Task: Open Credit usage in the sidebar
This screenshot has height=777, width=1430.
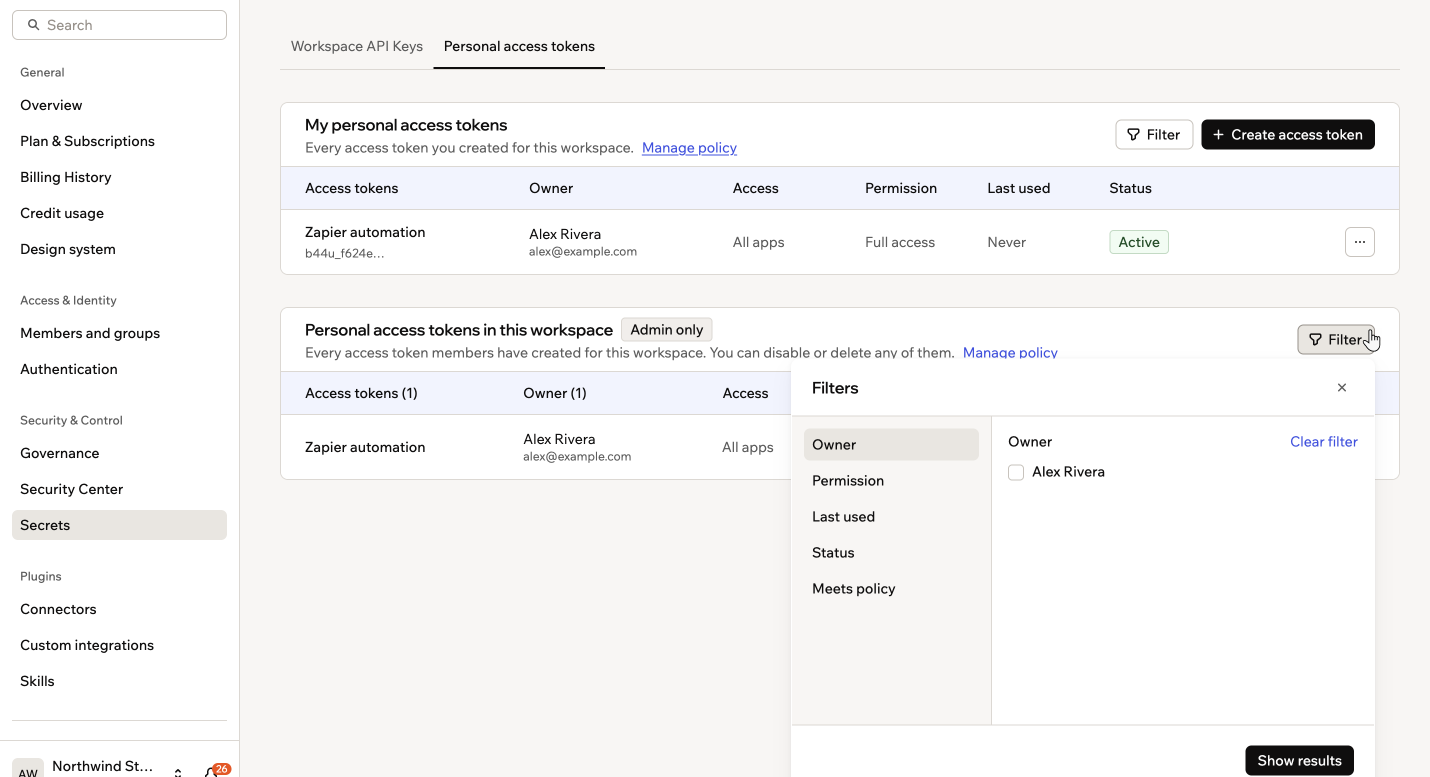Action: (x=119, y=213)
